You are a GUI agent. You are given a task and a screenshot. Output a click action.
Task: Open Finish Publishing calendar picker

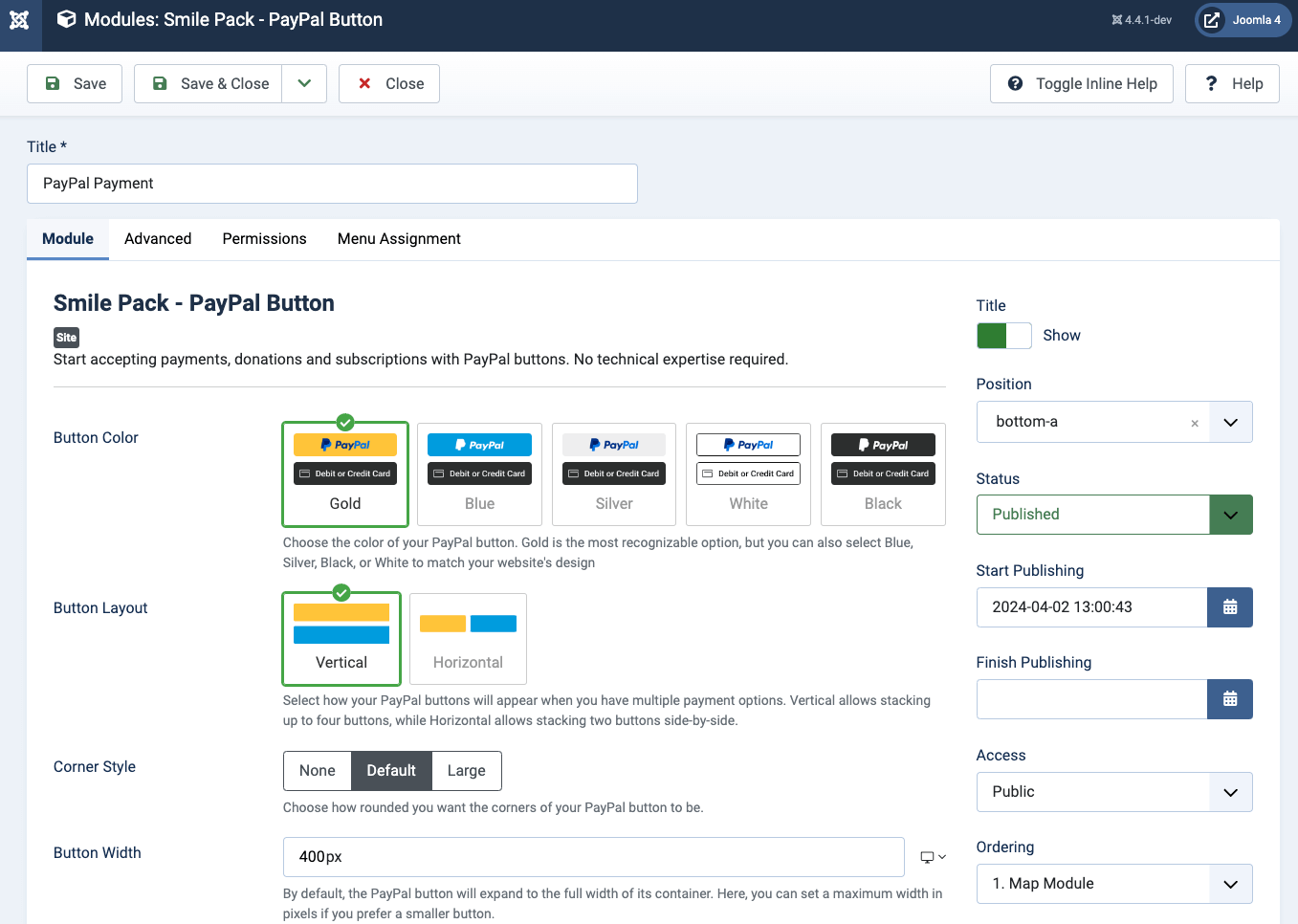point(1230,699)
